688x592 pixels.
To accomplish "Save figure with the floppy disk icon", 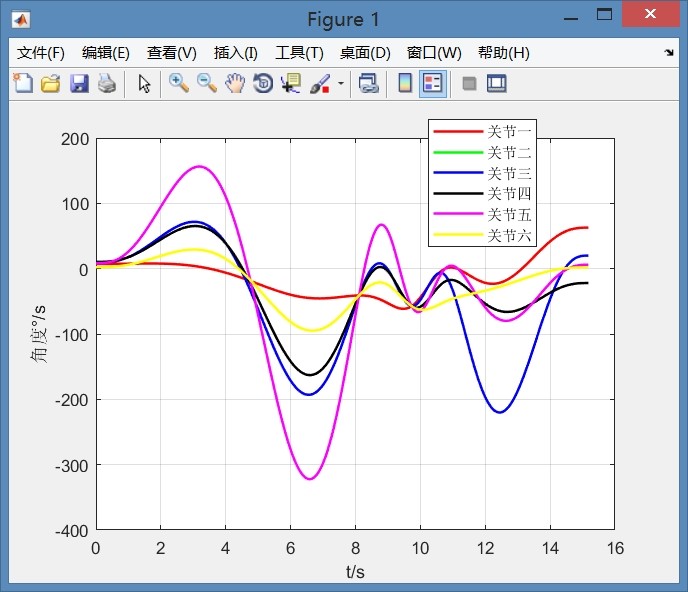I will pyautogui.click(x=79, y=83).
